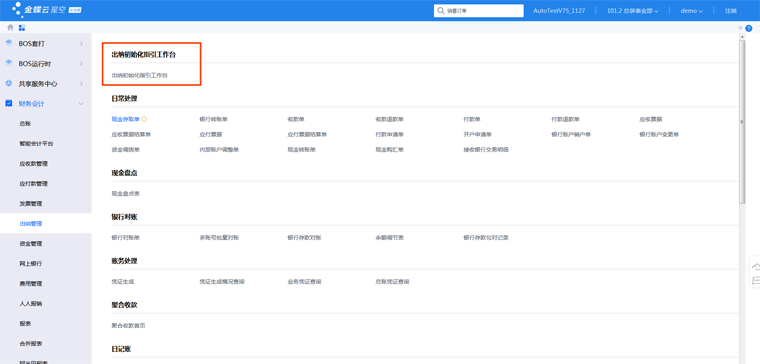Select 费用管理 in the sidebar
The height and width of the screenshot is (364, 760).
(x=31, y=284)
